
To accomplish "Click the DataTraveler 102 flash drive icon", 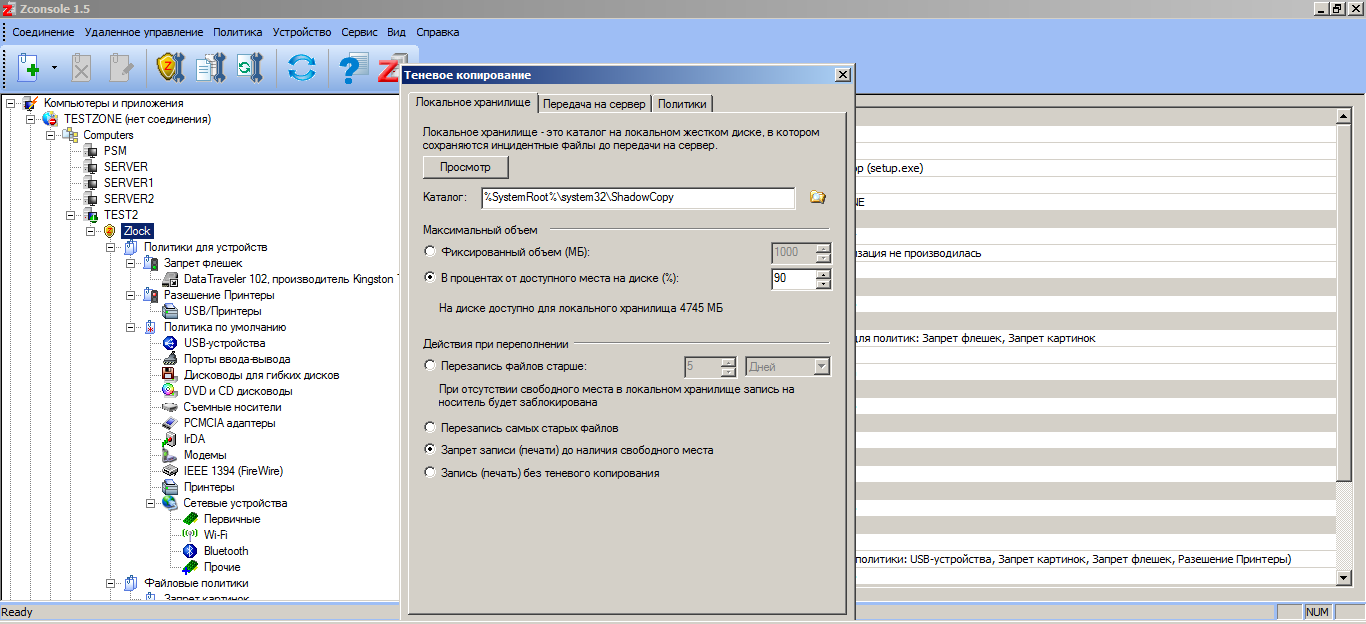I will [x=170, y=279].
